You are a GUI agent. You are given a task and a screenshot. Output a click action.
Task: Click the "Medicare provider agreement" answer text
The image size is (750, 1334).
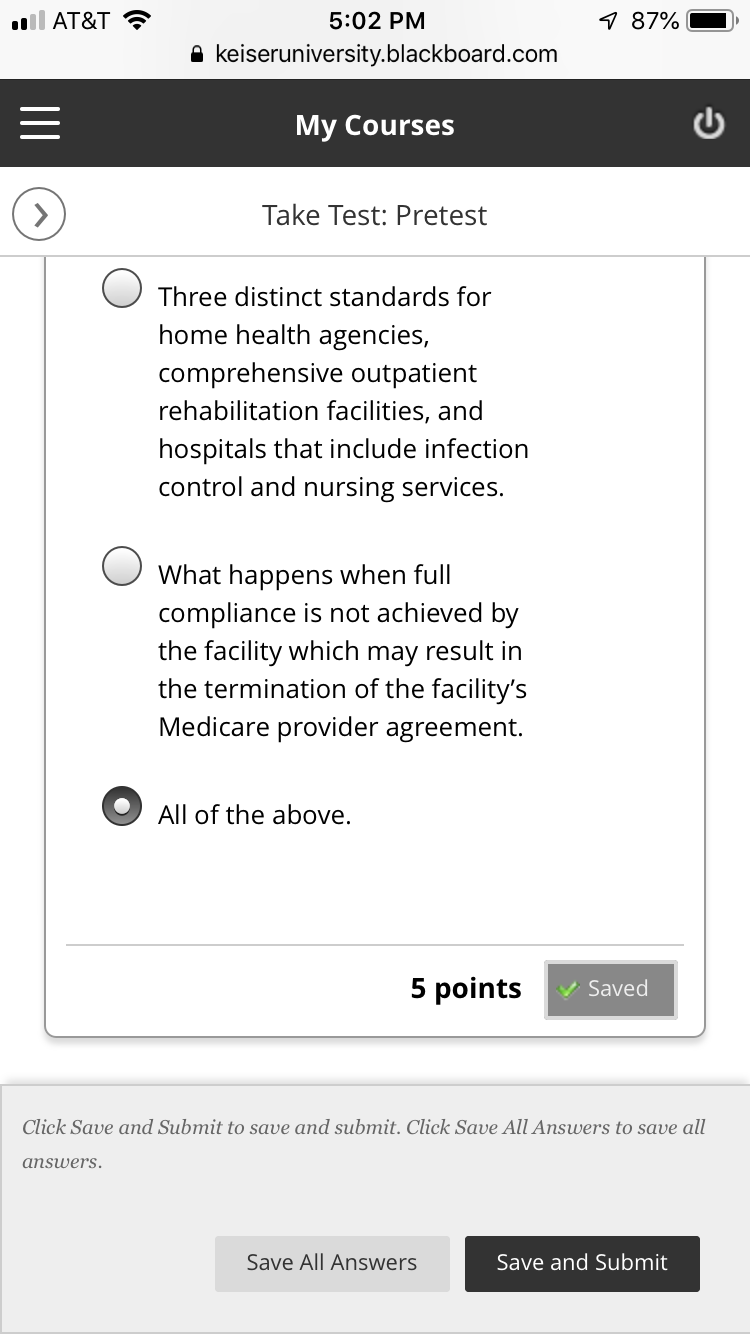[340, 727]
